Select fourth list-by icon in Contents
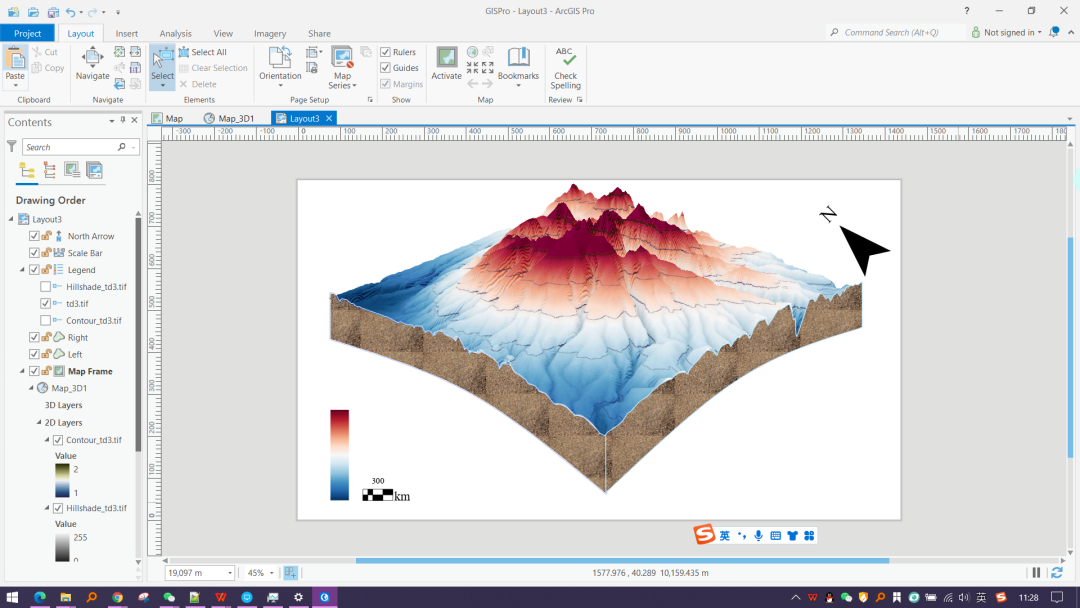Viewport: 1080px width, 608px height. pos(94,170)
